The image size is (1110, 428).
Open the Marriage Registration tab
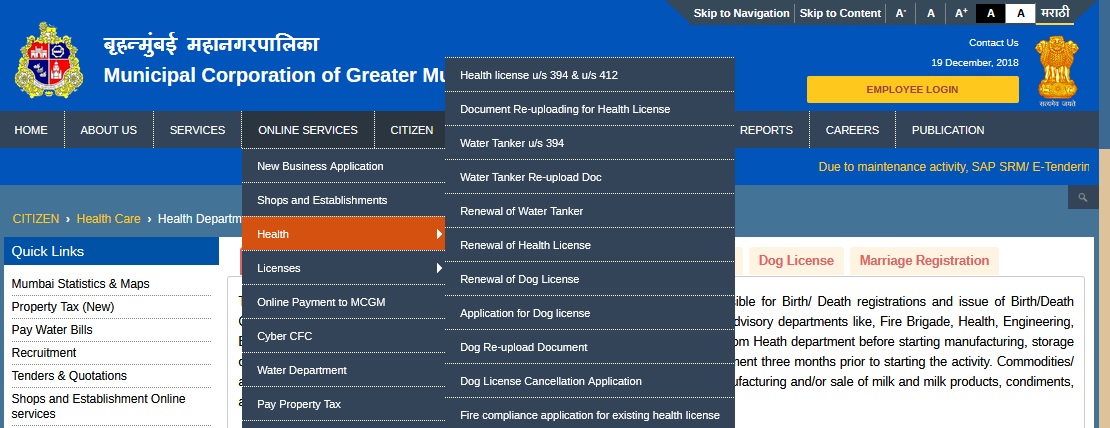923,261
